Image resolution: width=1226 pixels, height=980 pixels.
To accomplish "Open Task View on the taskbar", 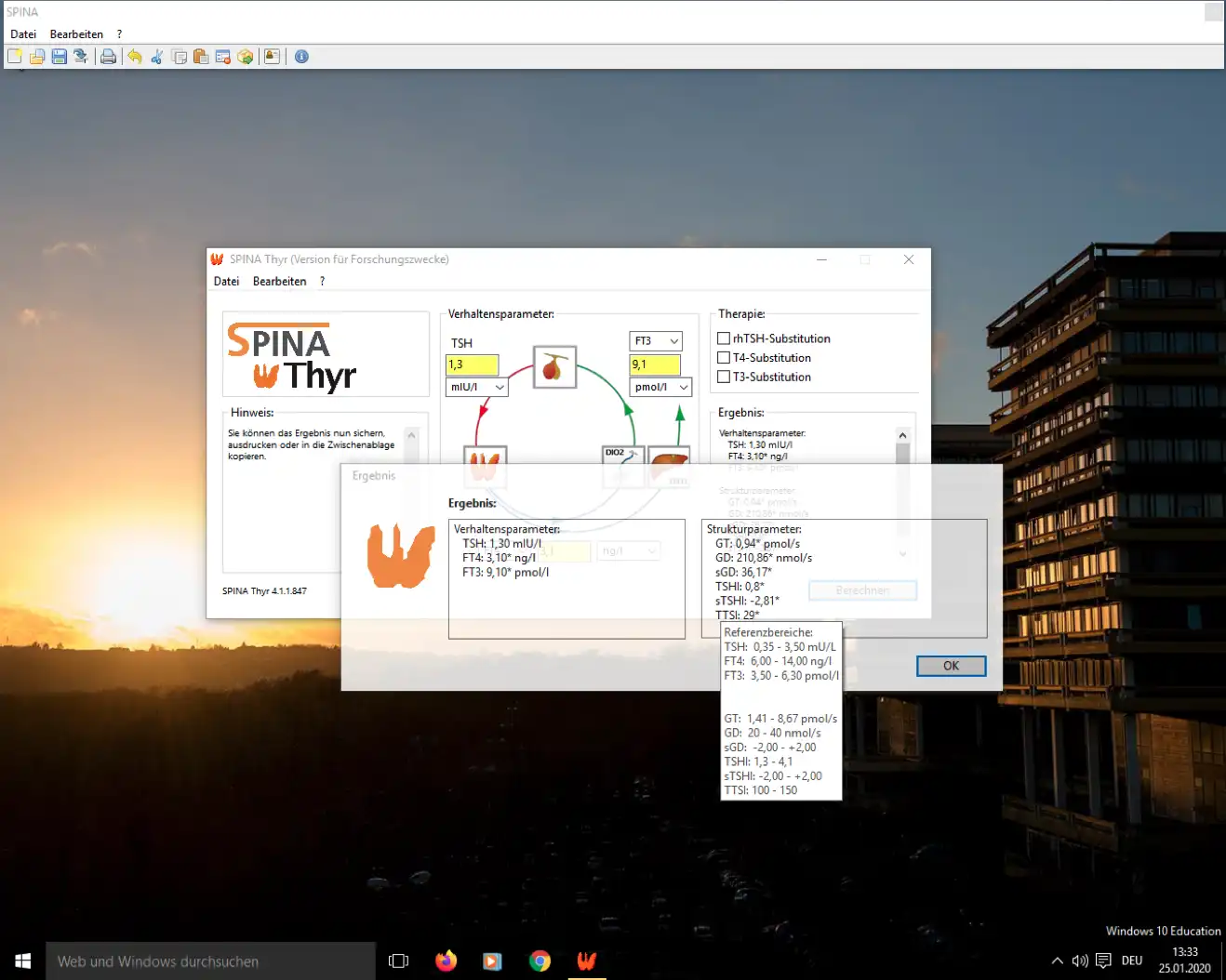I will (x=398, y=960).
